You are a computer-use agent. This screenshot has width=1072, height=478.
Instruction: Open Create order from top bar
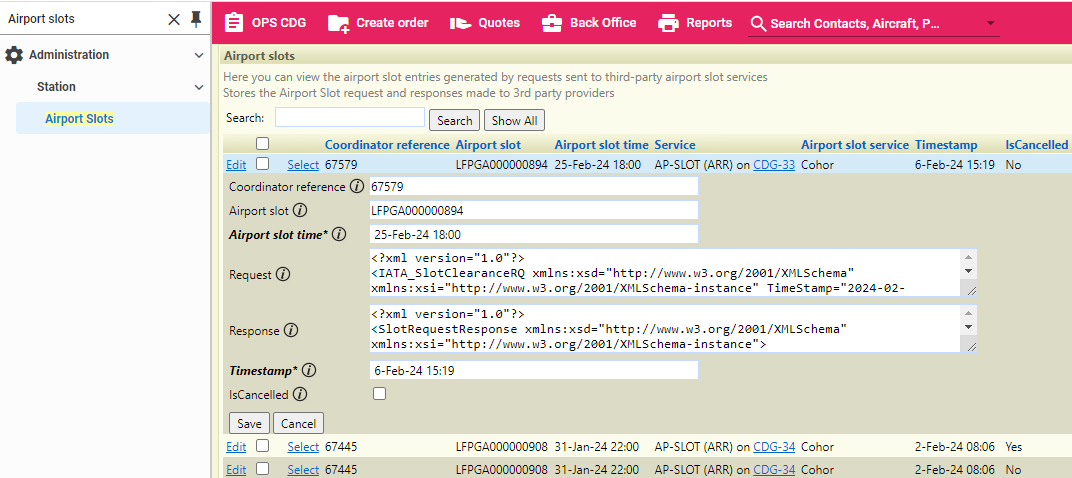378,23
